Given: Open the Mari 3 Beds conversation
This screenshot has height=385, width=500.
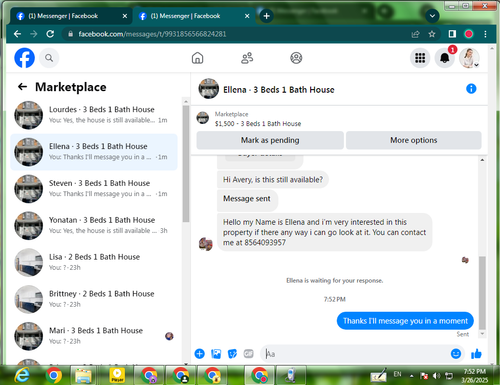Looking at the screenshot, I should click(94, 336).
